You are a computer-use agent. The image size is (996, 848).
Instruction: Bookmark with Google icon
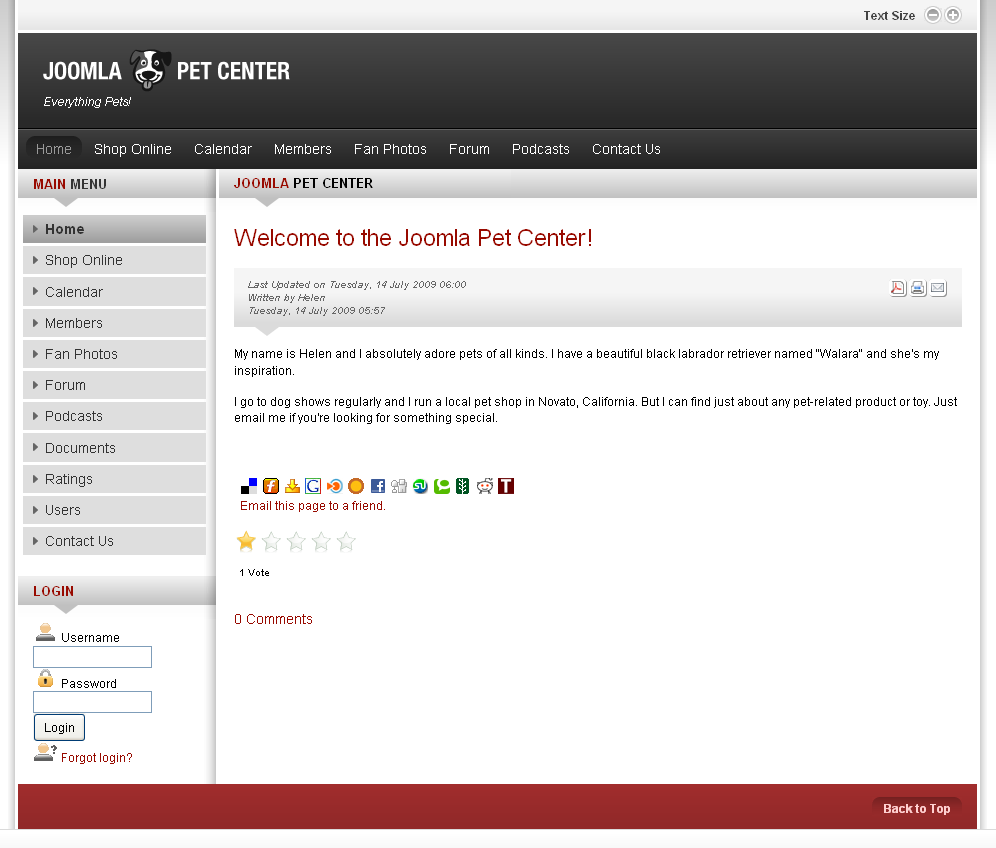[x=313, y=486]
